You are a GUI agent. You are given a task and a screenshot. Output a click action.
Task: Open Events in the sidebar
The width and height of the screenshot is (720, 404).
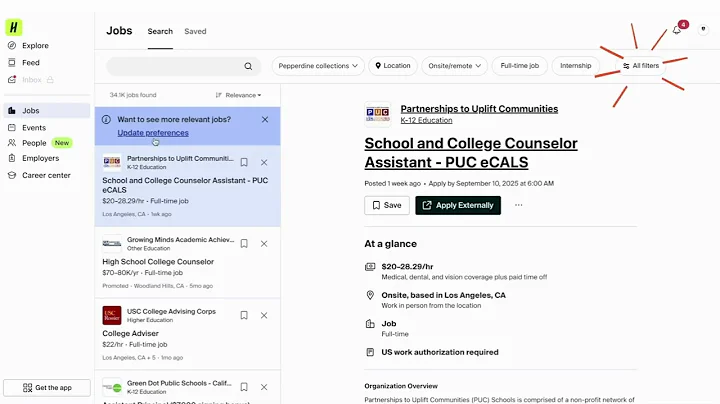pyautogui.click(x=27, y=128)
